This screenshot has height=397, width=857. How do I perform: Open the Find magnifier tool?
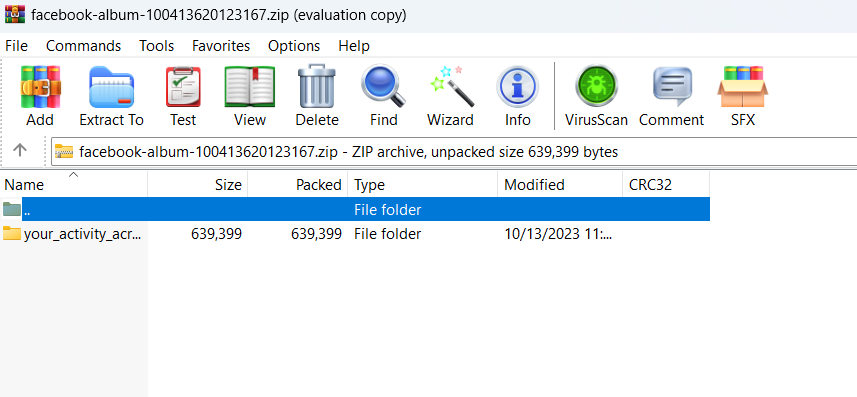point(384,86)
